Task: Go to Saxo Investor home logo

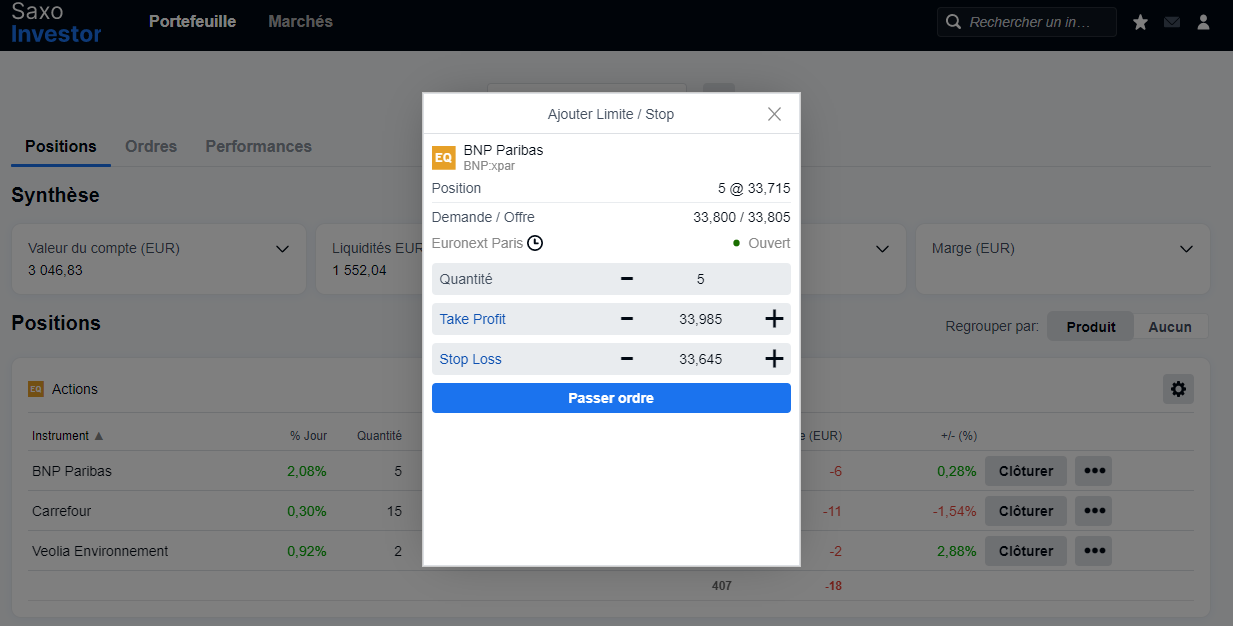Action: (56, 23)
